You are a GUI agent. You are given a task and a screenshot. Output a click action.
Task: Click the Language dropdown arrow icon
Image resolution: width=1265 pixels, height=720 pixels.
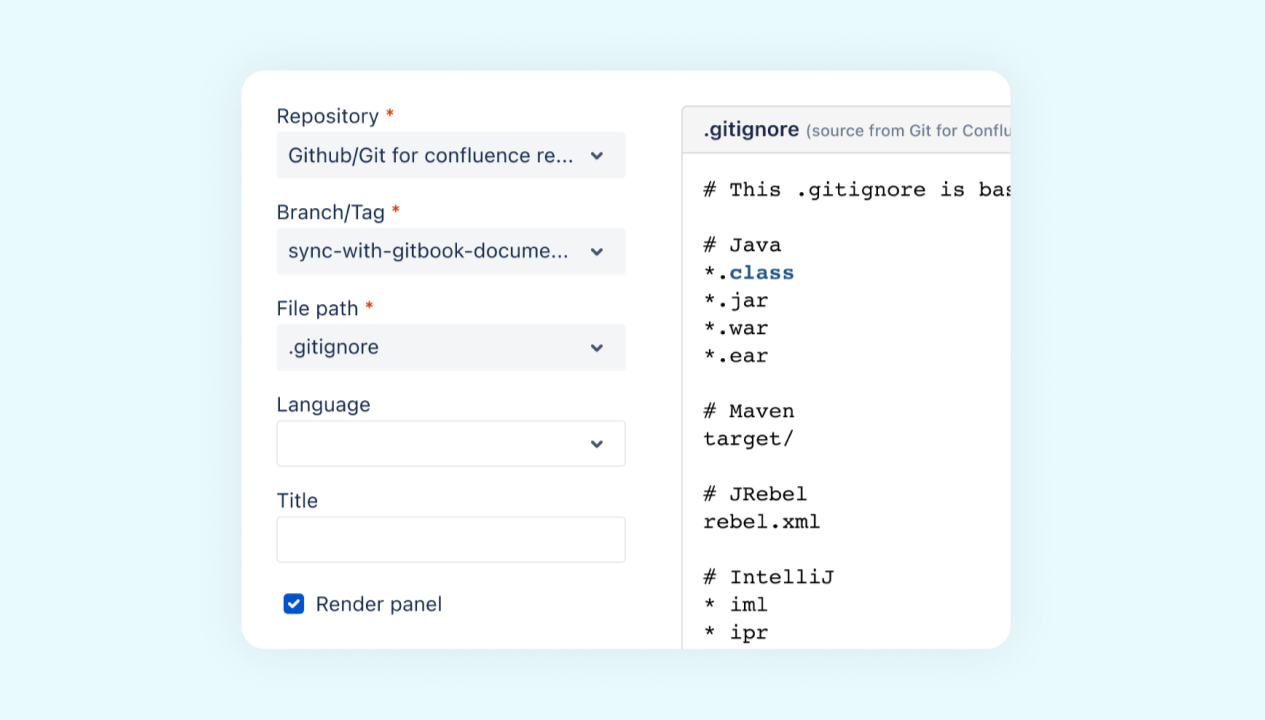pyautogui.click(x=597, y=443)
